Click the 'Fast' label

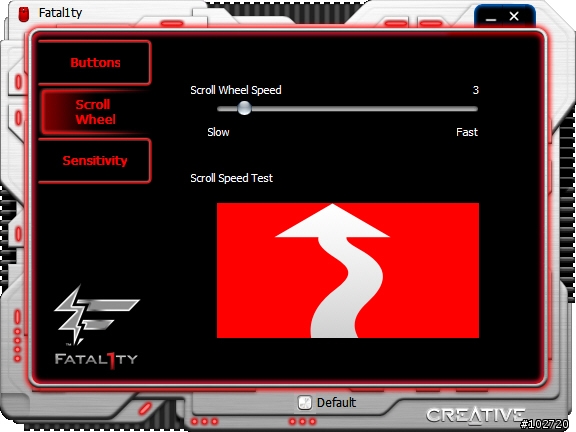(x=467, y=132)
